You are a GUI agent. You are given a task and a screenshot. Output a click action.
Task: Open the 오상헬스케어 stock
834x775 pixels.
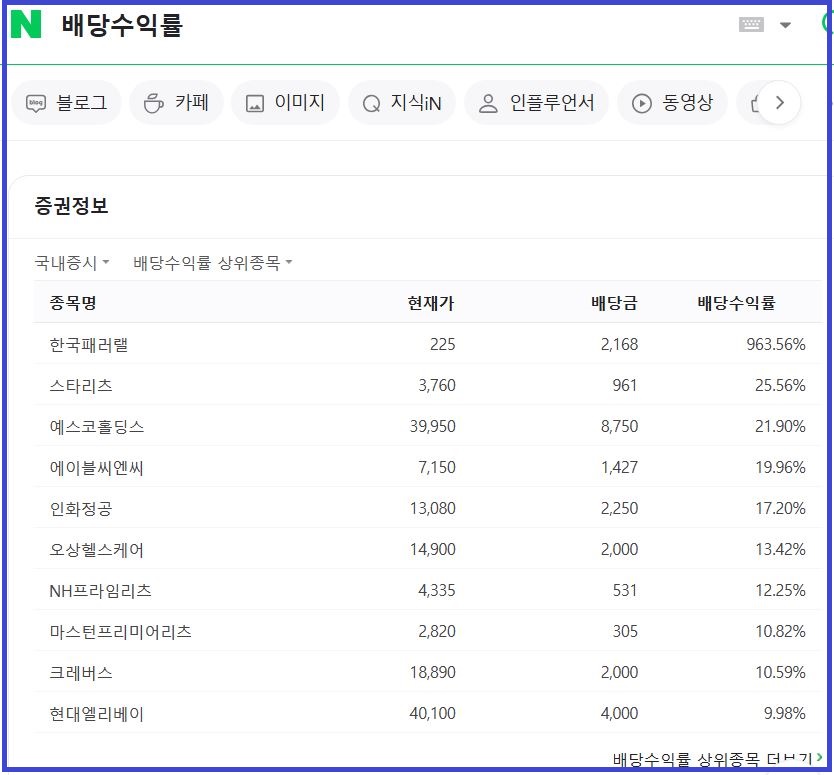[97, 549]
